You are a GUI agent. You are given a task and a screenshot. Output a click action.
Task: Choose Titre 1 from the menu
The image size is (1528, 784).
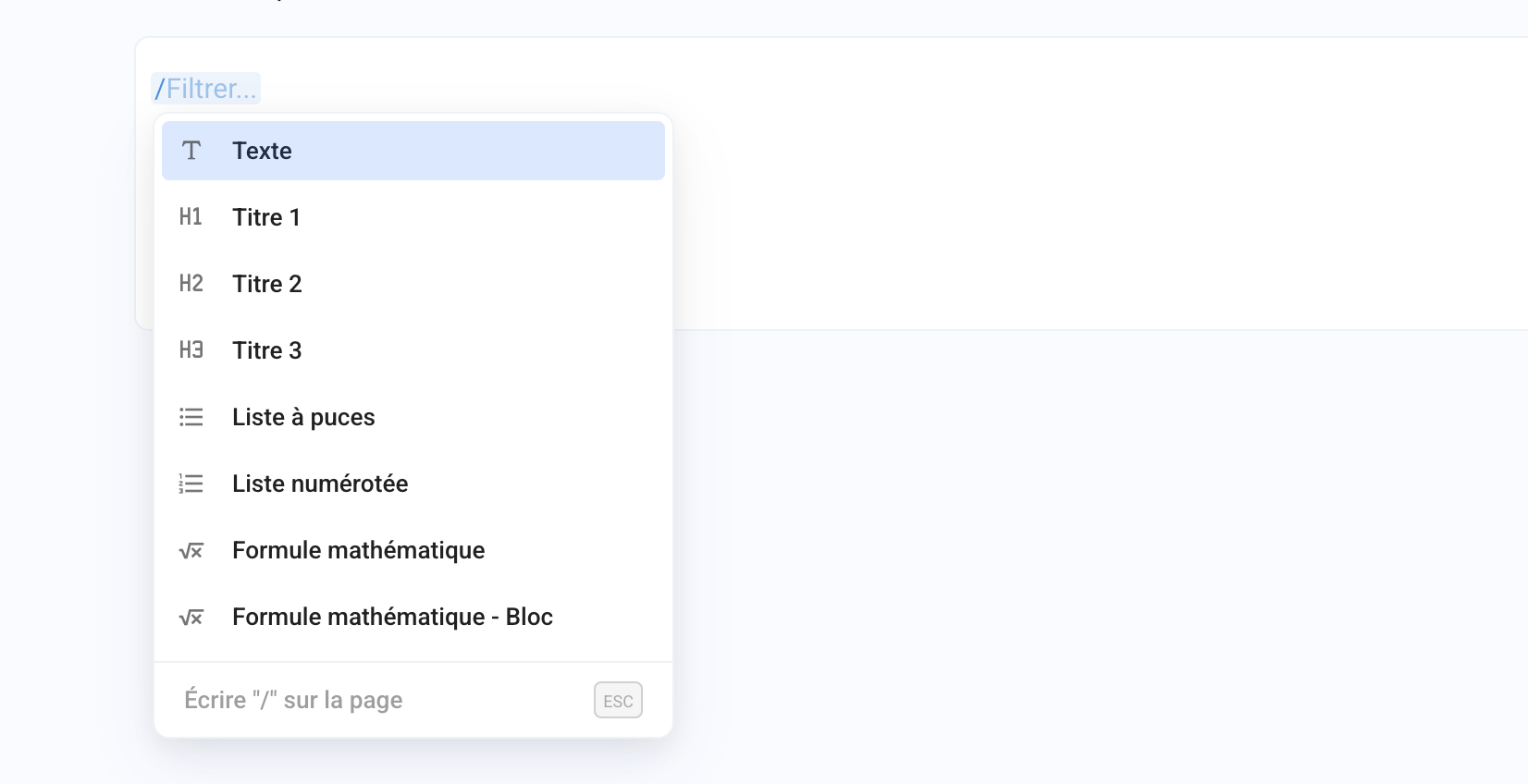266,217
